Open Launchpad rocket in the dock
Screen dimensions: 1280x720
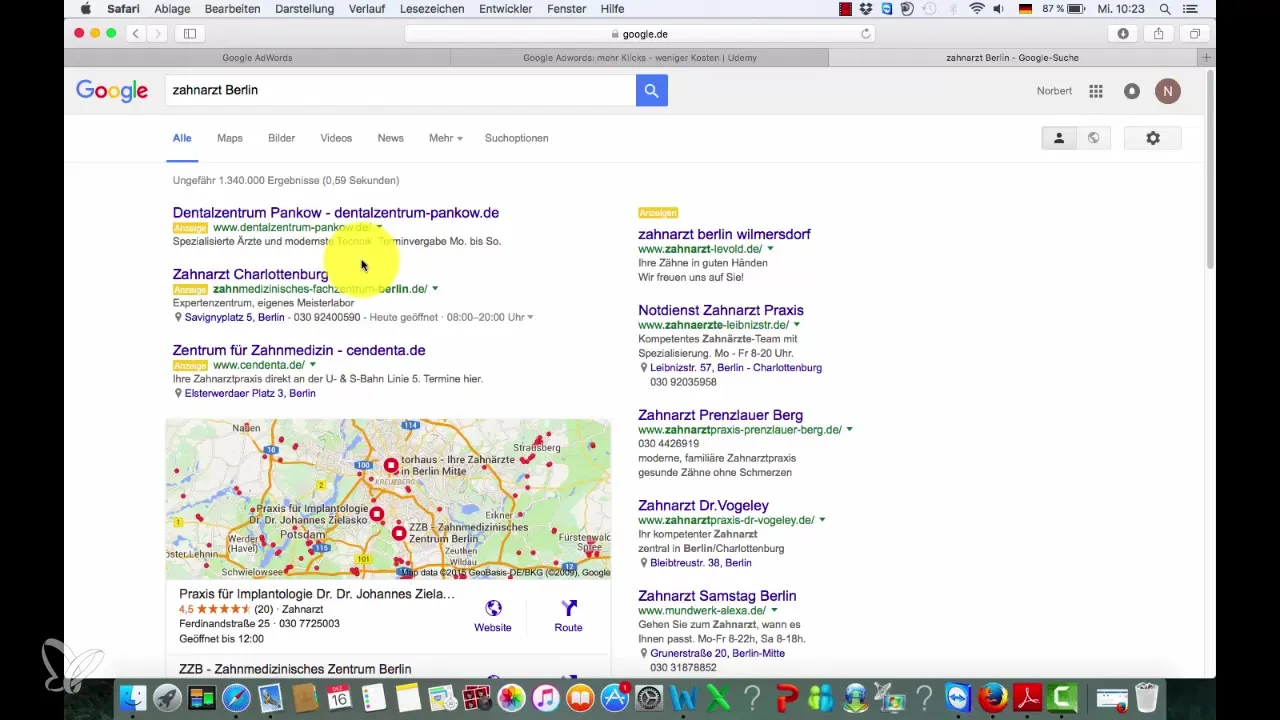click(168, 698)
